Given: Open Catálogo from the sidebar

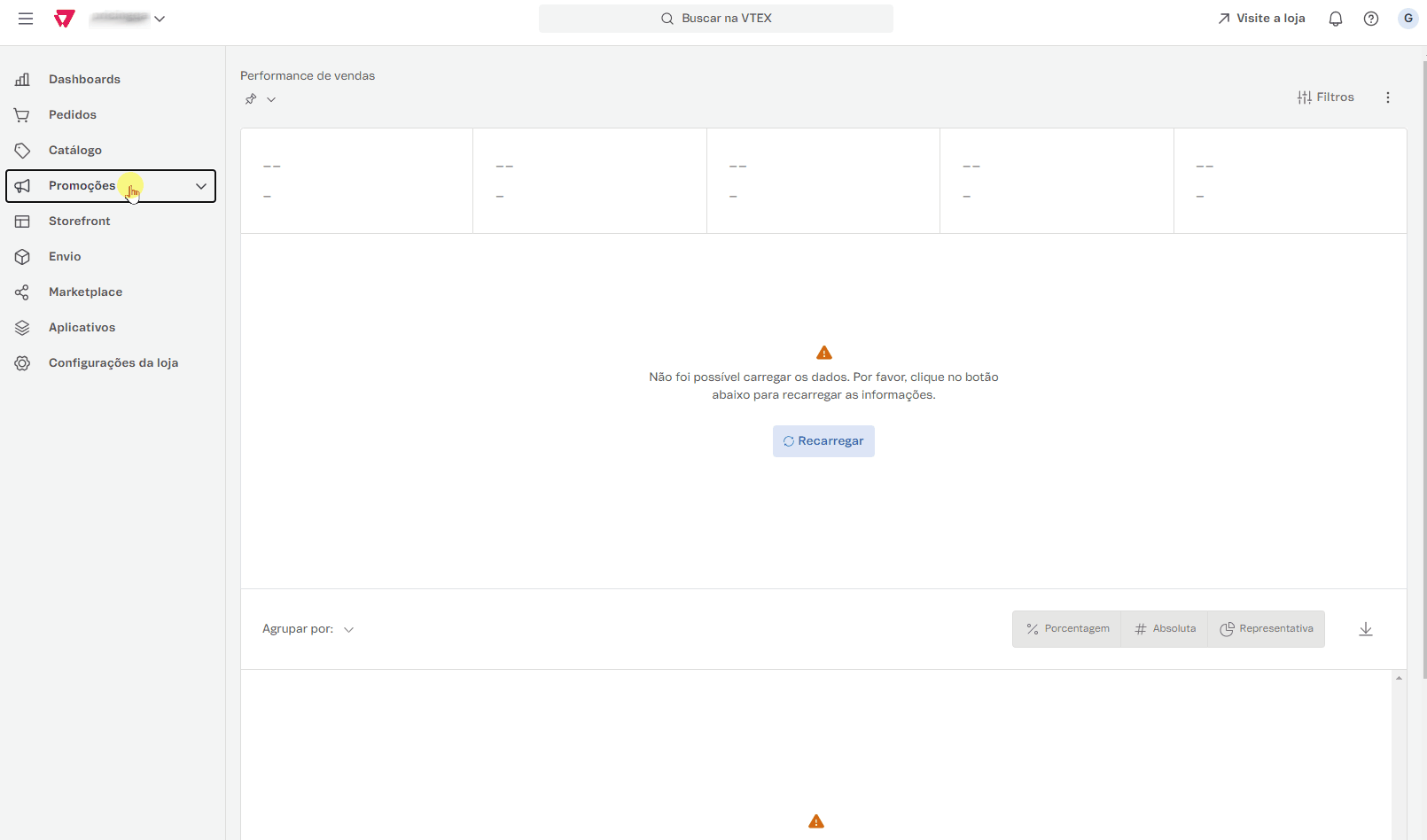Looking at the screenshot, I should pos(74,150).
